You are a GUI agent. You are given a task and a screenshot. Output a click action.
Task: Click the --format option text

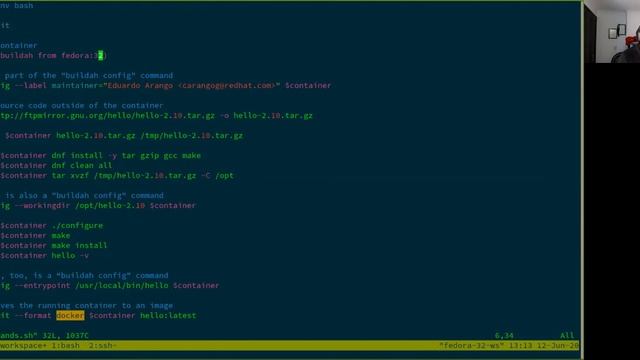click(x=33, y=316)
